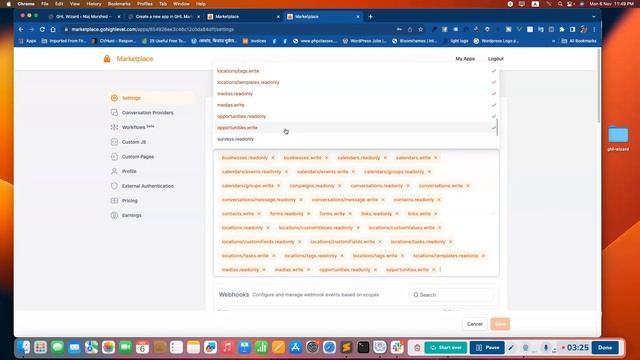Expand the bookmarks overflow chevron
This screenshot has height=360, width=640.
553,41
